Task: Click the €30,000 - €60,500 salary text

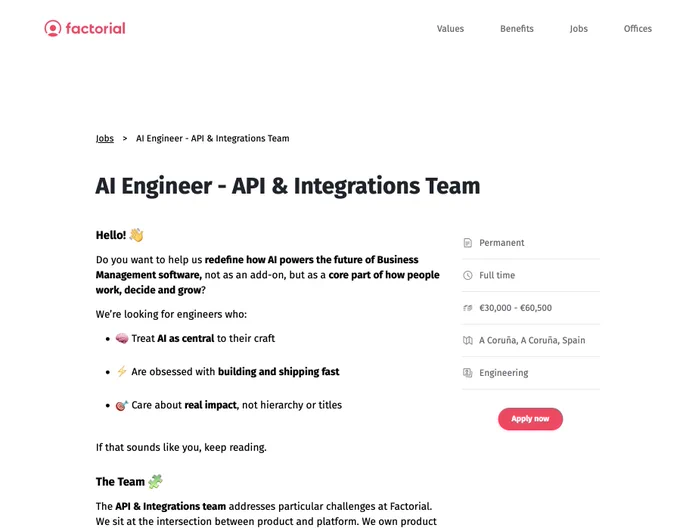Action: coord(515,308)
